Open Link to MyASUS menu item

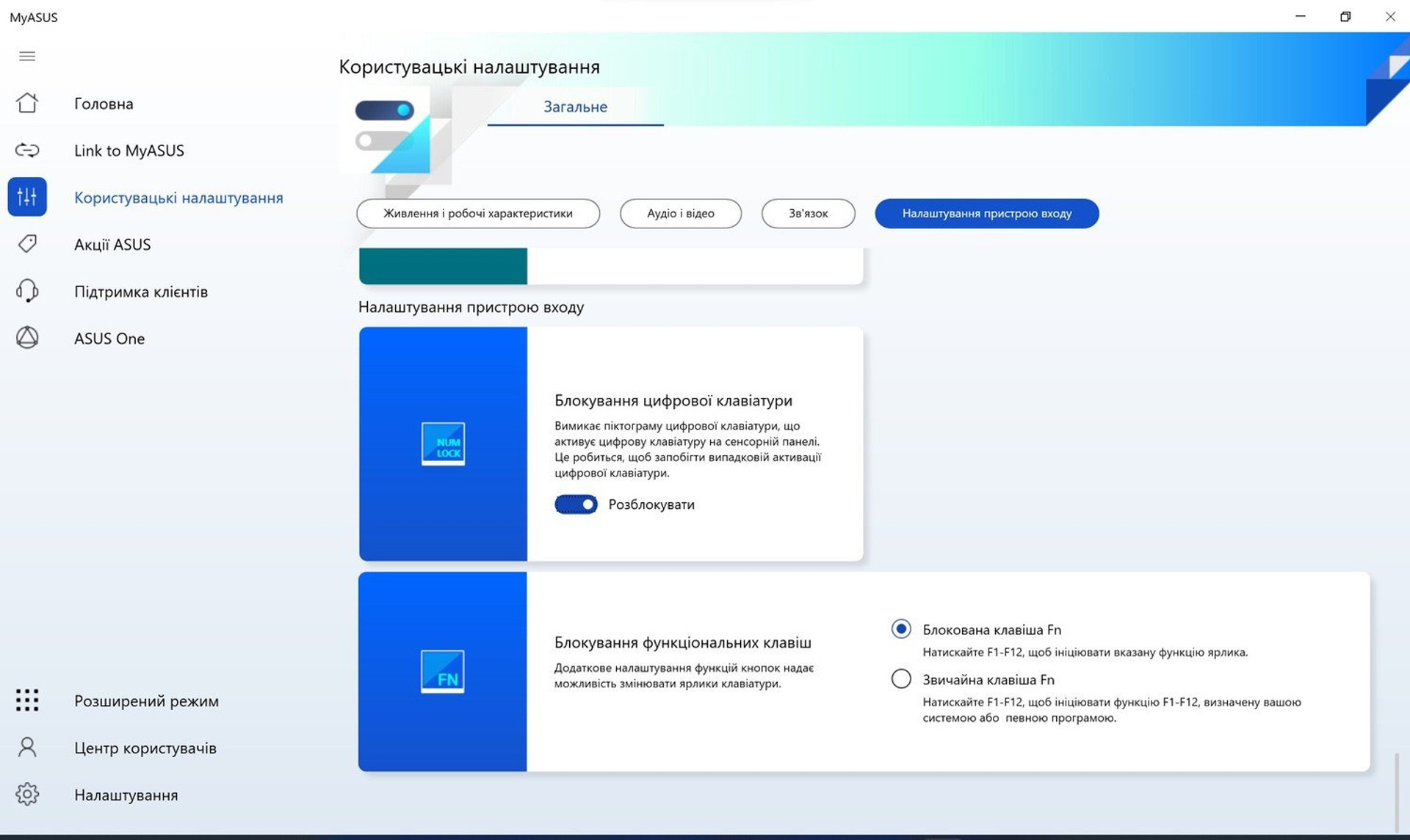coord(129,151)
